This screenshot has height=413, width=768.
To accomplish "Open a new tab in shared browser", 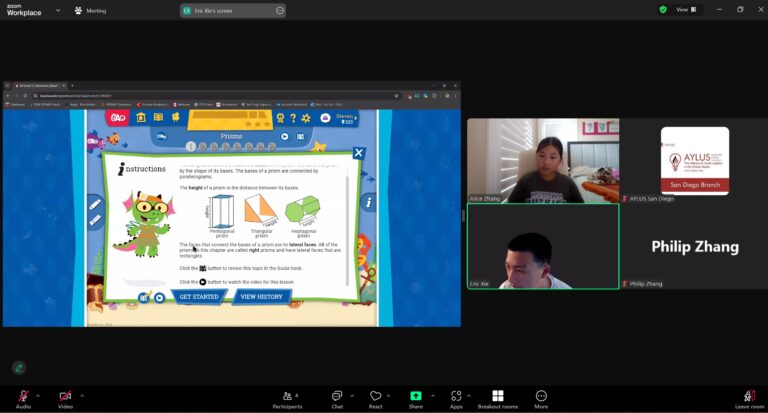I will click(72, 86).
